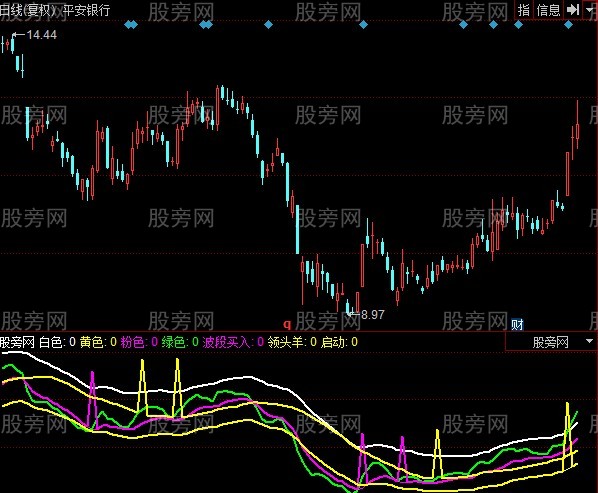Click the 日线(复权) period label
This screenshot has height=493, width=598.
[28, 10]
